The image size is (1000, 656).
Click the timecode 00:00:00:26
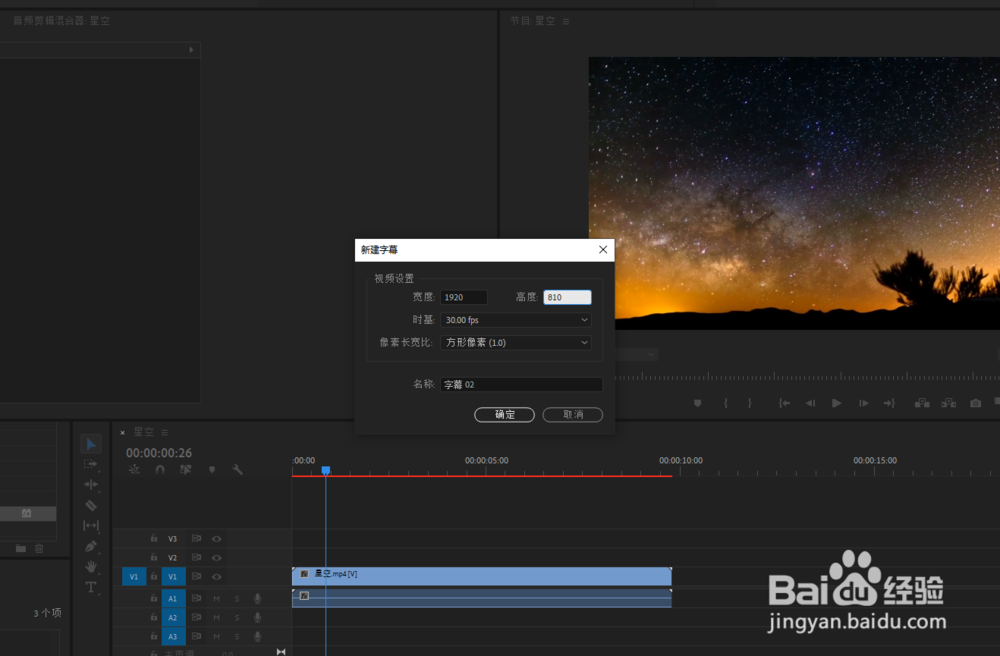click(159, 453)
